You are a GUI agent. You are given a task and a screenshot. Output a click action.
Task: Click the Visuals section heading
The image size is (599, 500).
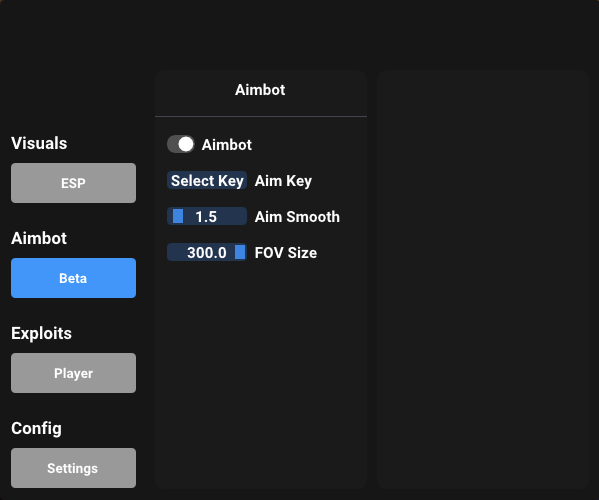click(x=39, y=143)
